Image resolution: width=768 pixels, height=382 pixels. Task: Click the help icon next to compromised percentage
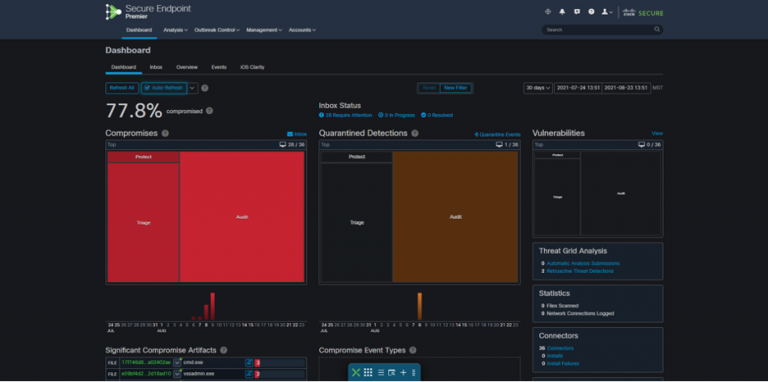(209, 111)
